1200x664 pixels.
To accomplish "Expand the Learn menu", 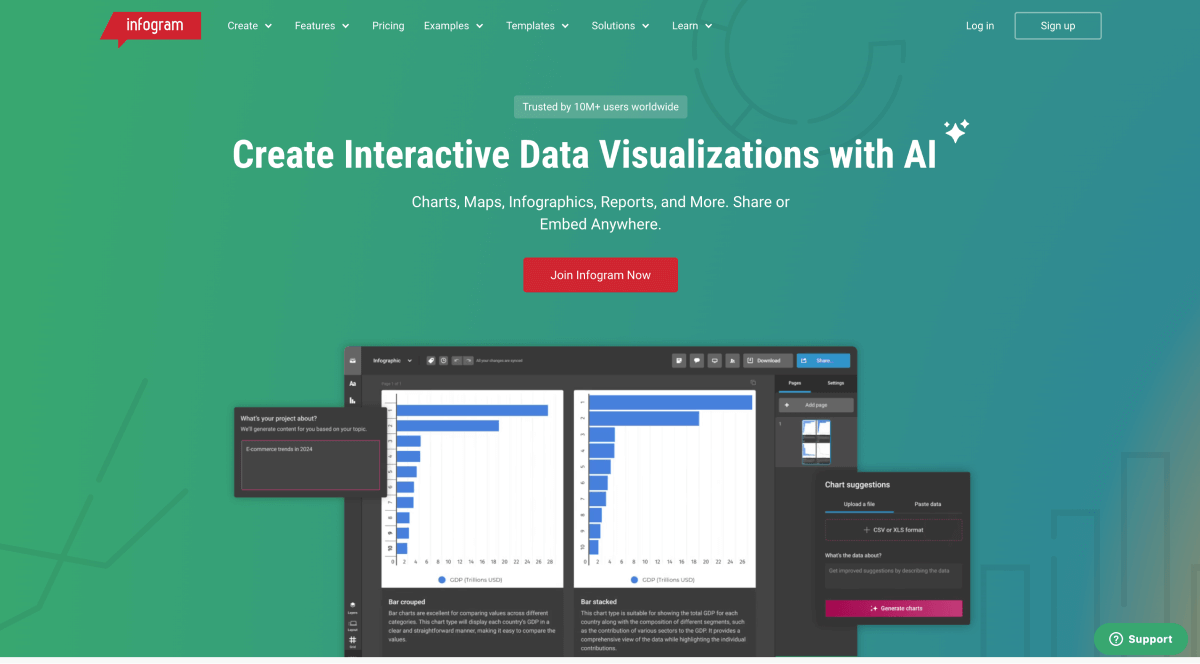I will [692, 26].
